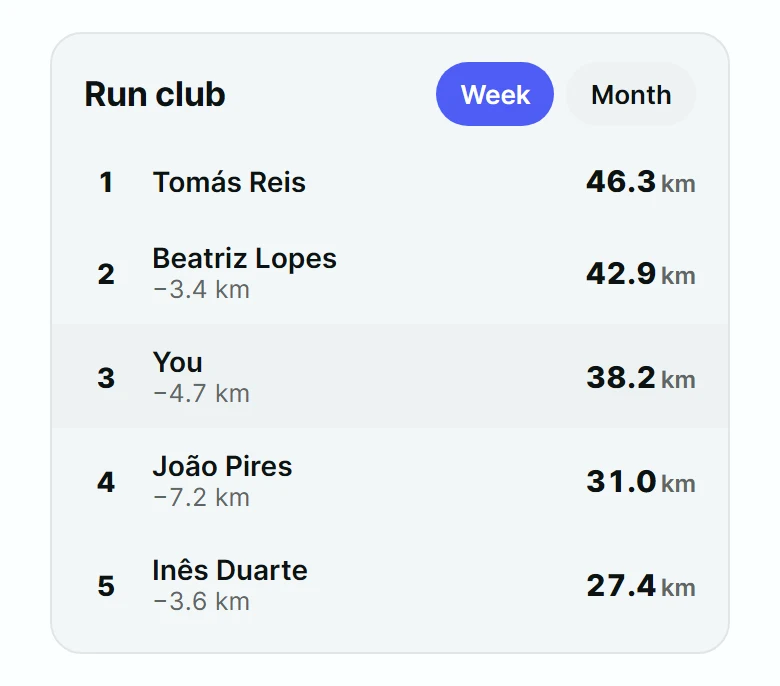780x686 pixels.
Task: Open Beatriz Lopes leaderboard entry
Action: click(x=390, y=274)
